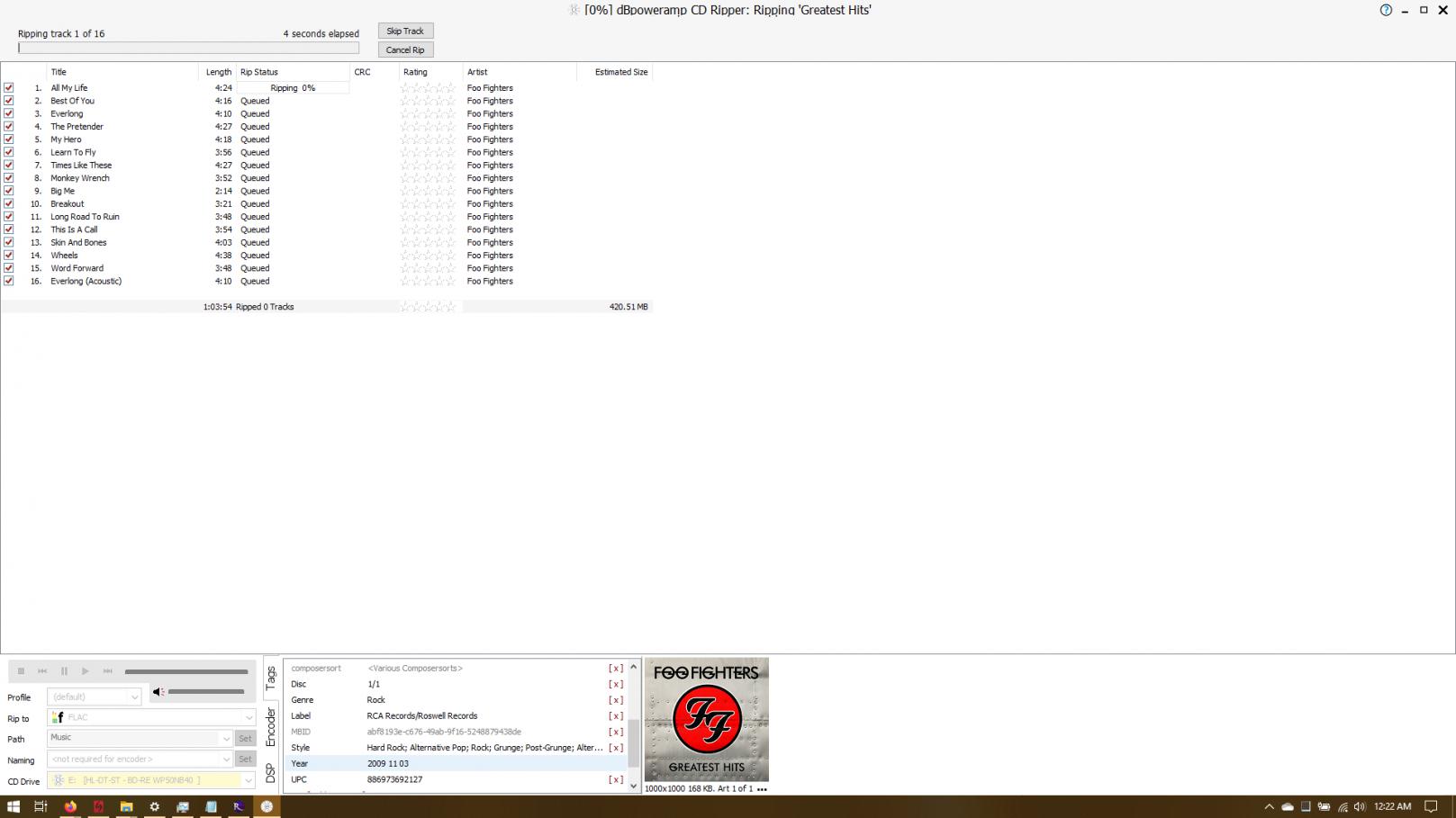1456x818 pixels.
Task: Click the stop playback button
Action: point(21,671)
